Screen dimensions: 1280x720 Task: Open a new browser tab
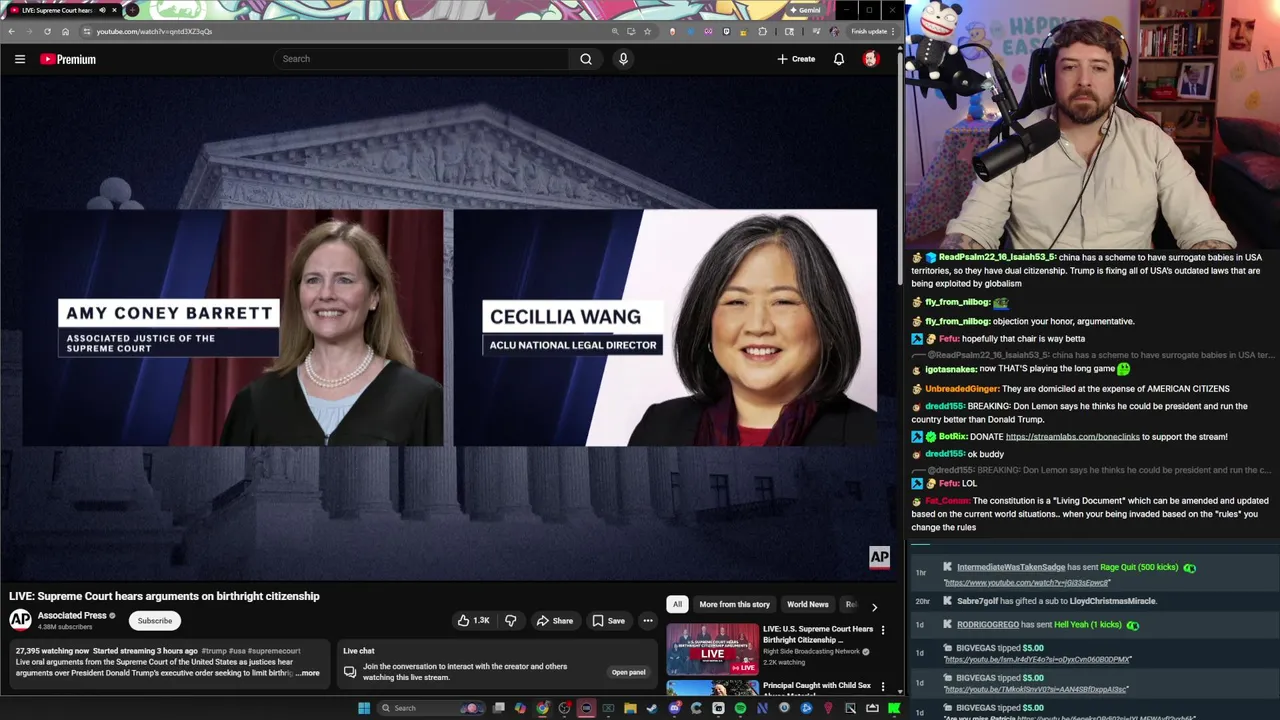click(x=132, y=10)
